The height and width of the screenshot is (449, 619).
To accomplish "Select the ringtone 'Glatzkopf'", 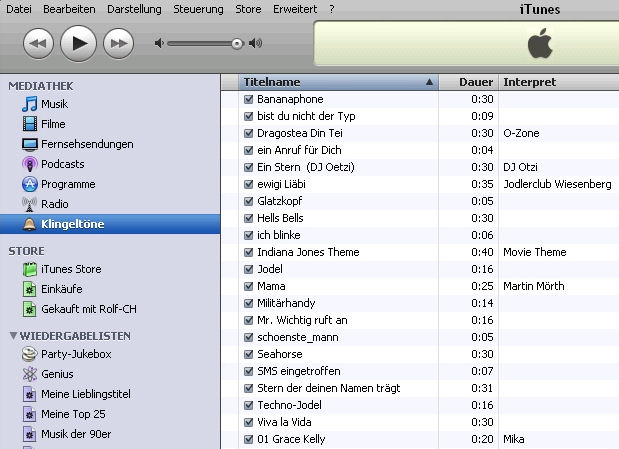I will (x=279, y=201).
